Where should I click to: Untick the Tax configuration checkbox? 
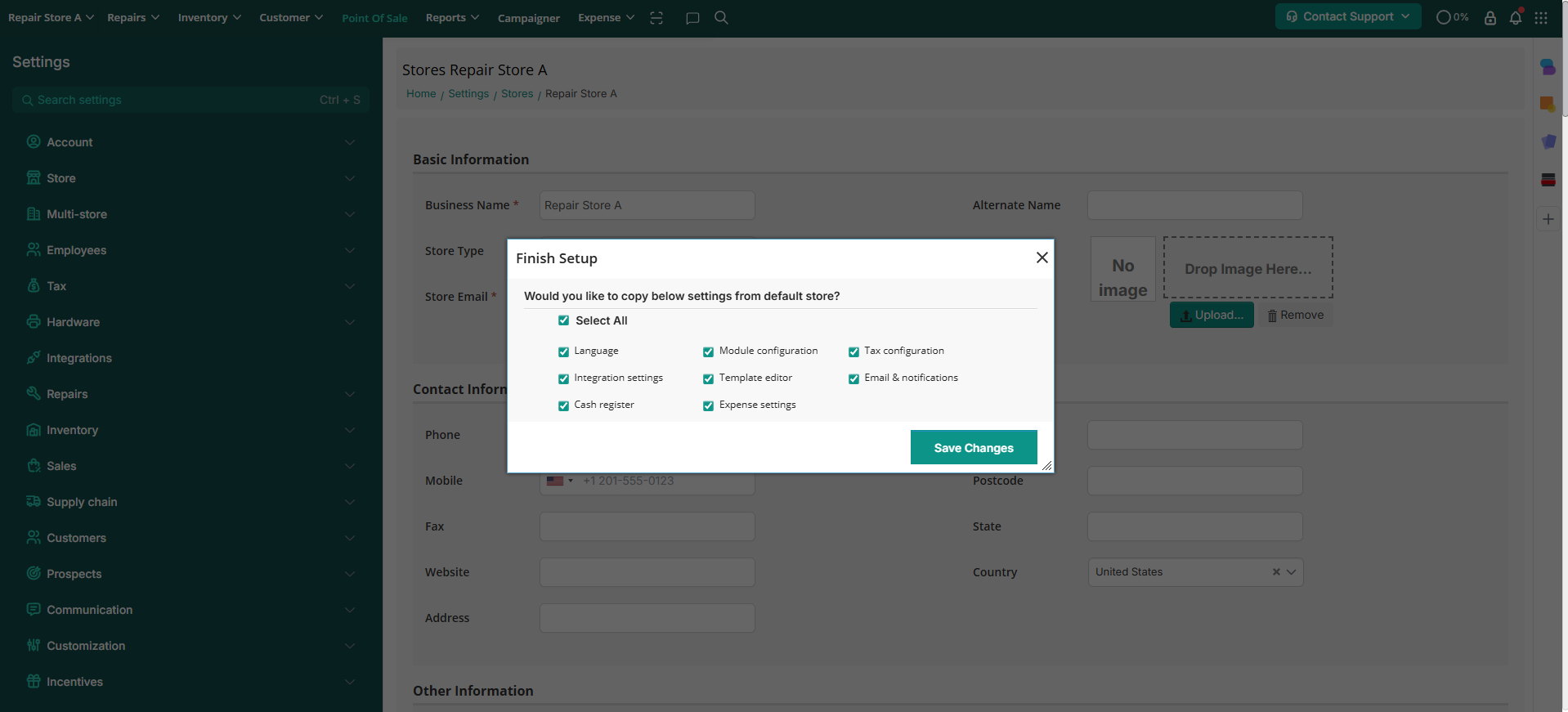pyautogui.click(x=853, y=352)
